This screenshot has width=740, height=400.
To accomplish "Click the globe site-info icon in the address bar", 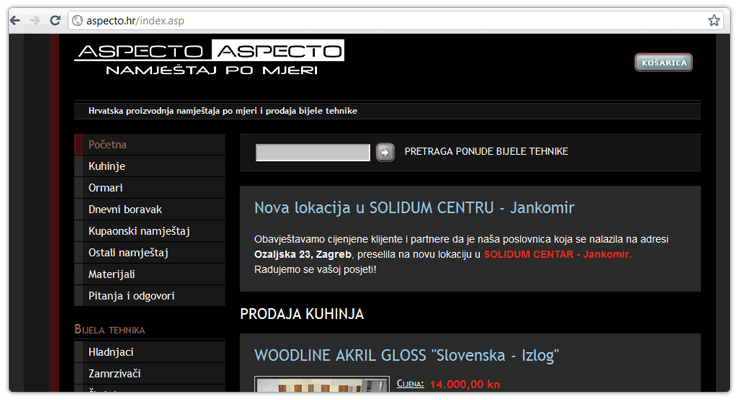I will (77, 21).
